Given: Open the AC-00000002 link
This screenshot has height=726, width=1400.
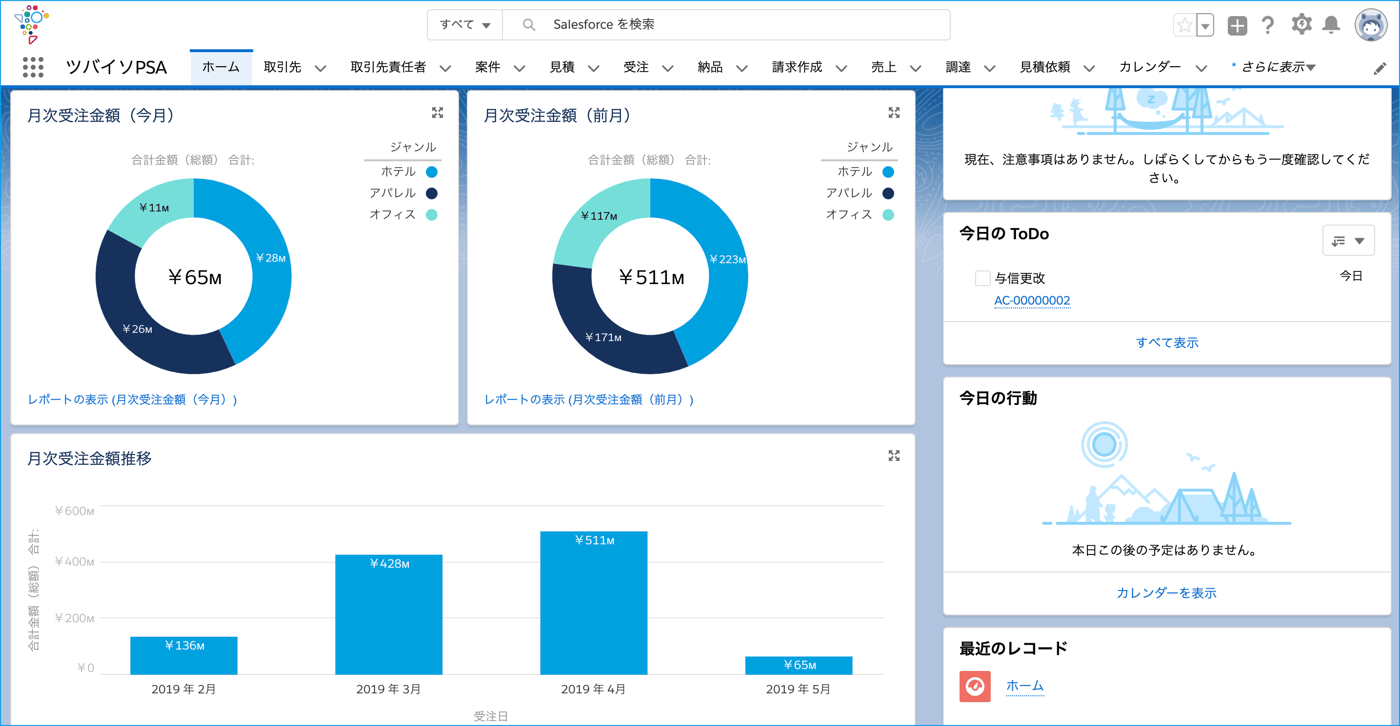Looking at the screenshot, I should point(1032,300).
